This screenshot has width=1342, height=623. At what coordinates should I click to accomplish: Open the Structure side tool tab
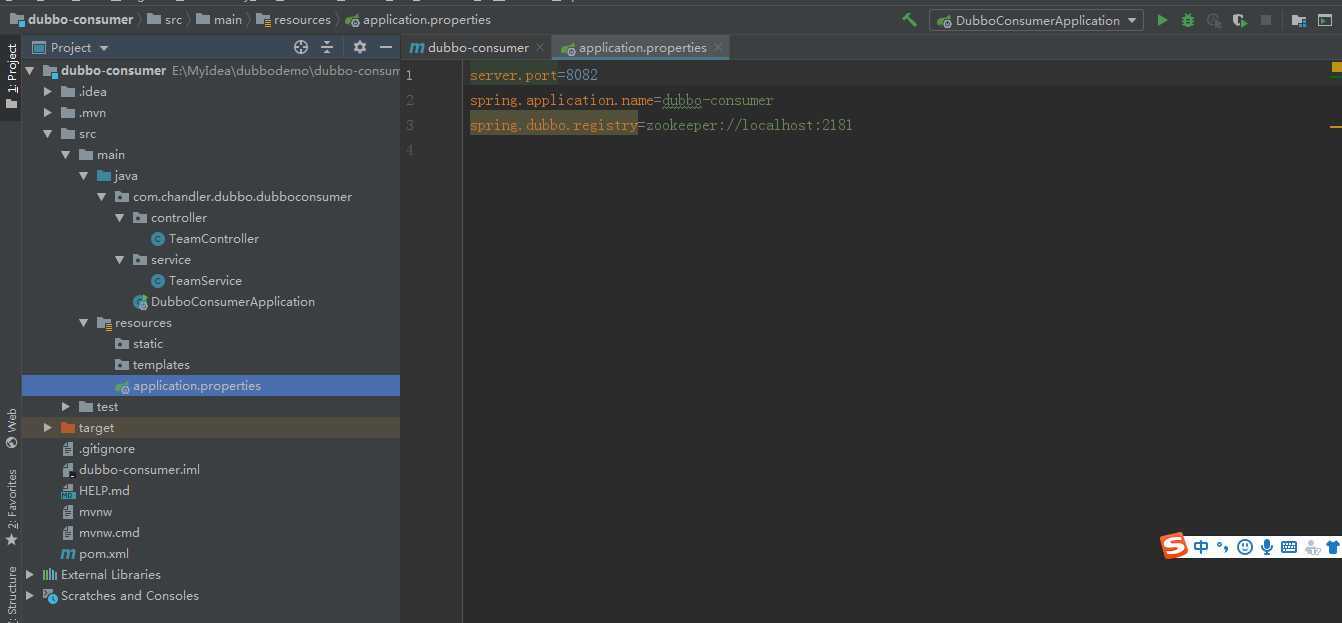11,592
